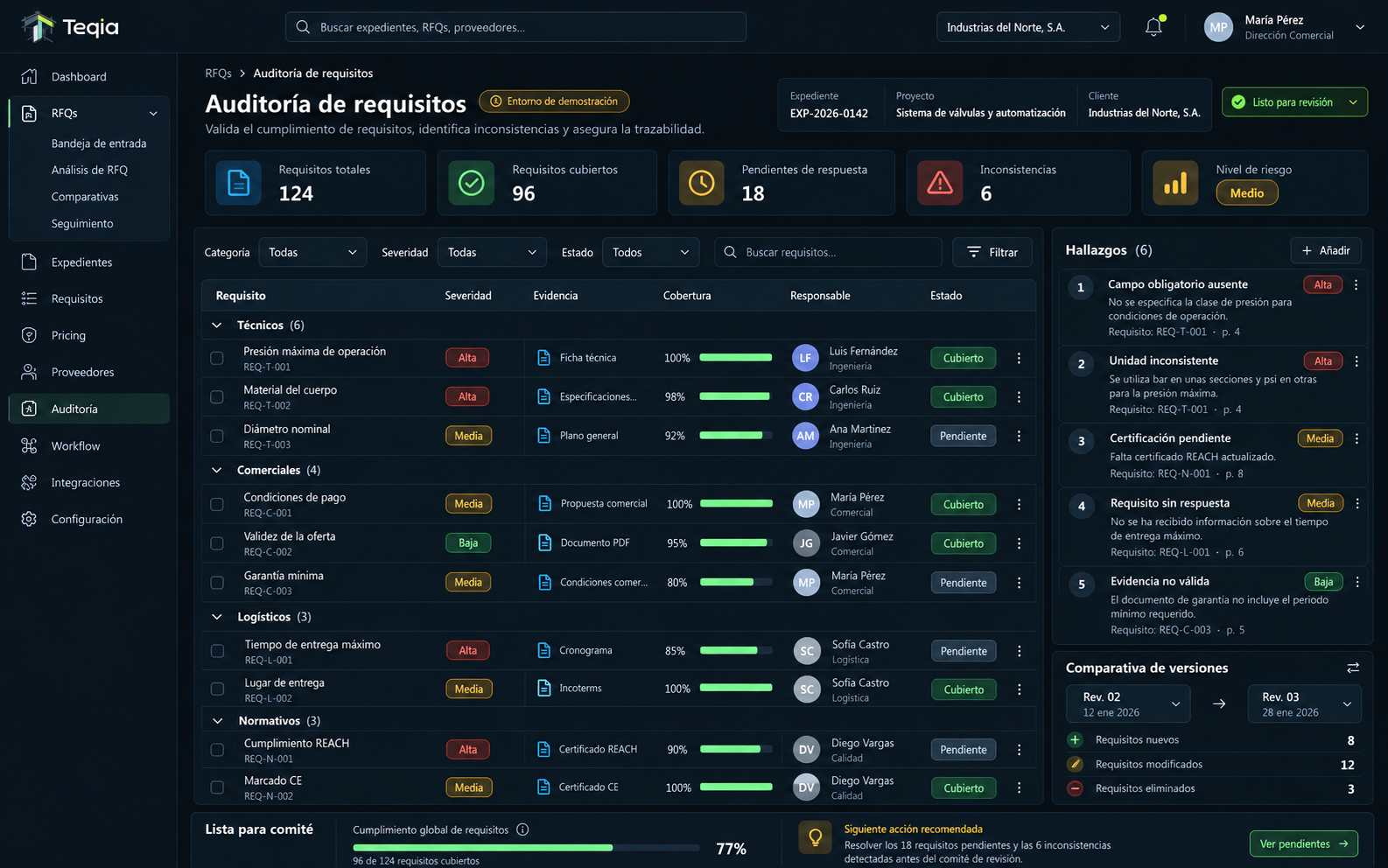Open the Categoría Todas dropdown
Viewport: 1388px width, 868px height.
pyautogui.click(x=312, y=252)
